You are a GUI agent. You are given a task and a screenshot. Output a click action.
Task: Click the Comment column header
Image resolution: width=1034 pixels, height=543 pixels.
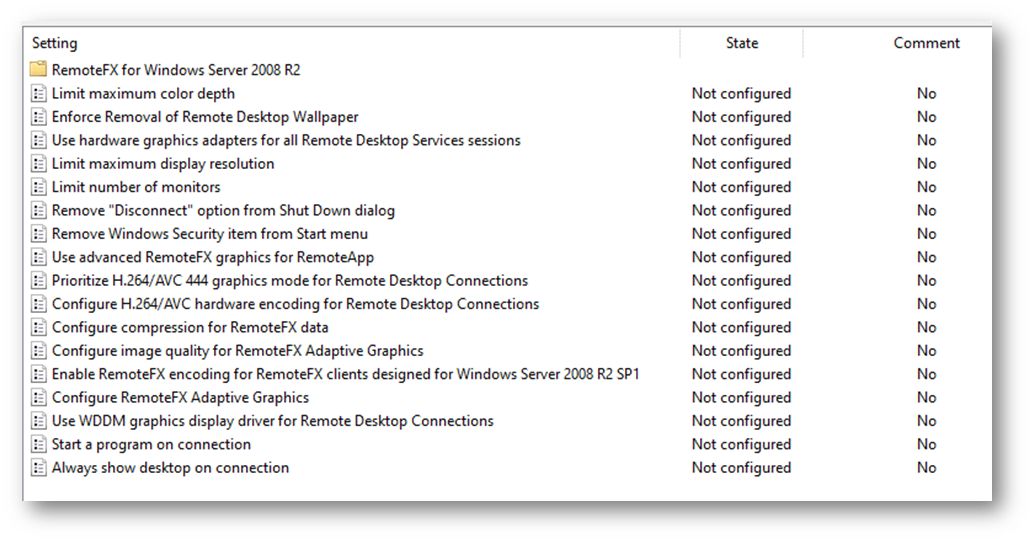tap(926, 43)
